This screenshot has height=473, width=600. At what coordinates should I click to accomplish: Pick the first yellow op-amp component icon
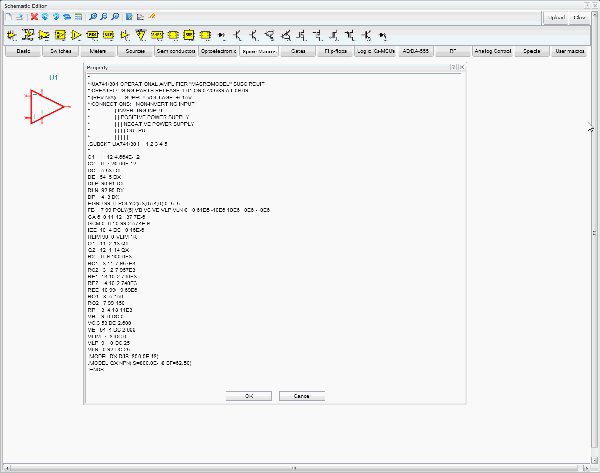[x=11, y=35]
